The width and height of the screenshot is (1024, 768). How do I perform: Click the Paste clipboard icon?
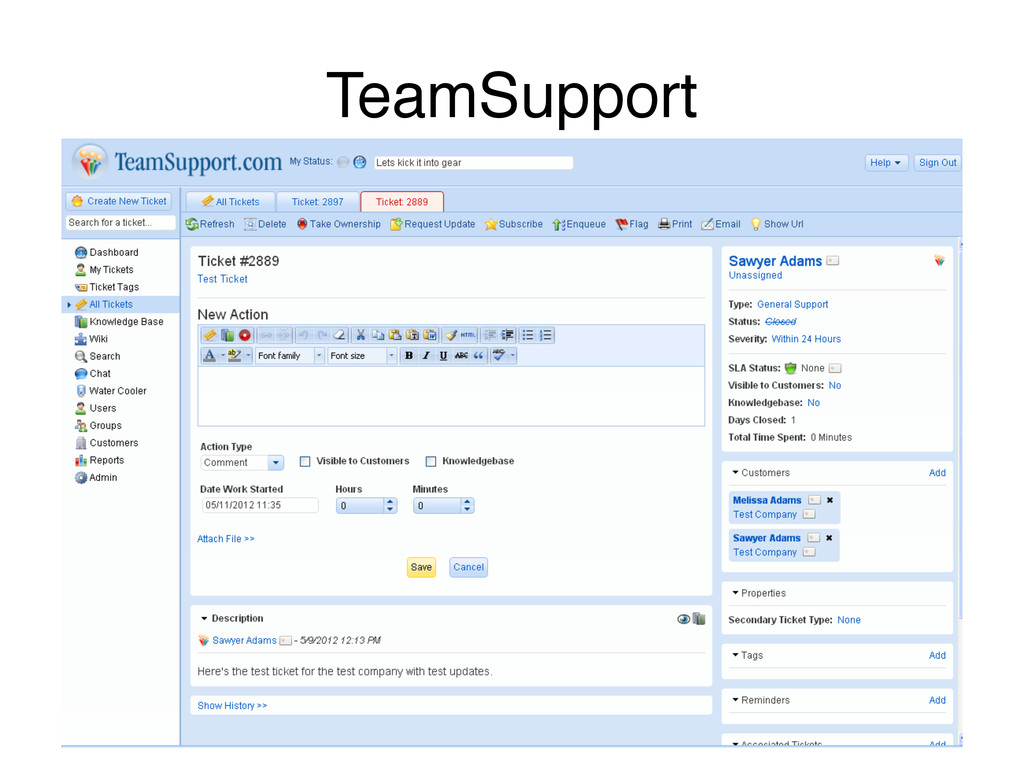click(395, 335)
